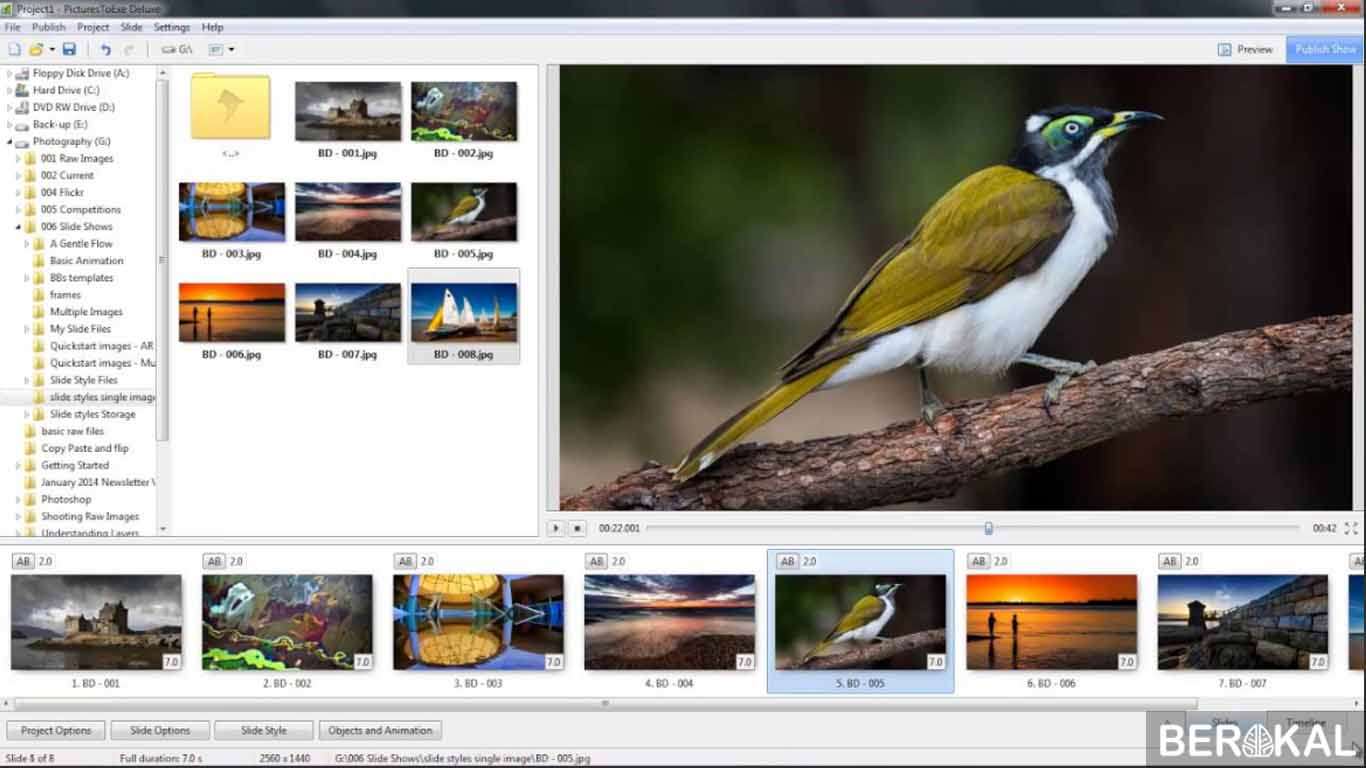Open the view mode dropdown arrow
Viewport: 1366px width, 768px height.
(x=231, y=49)
